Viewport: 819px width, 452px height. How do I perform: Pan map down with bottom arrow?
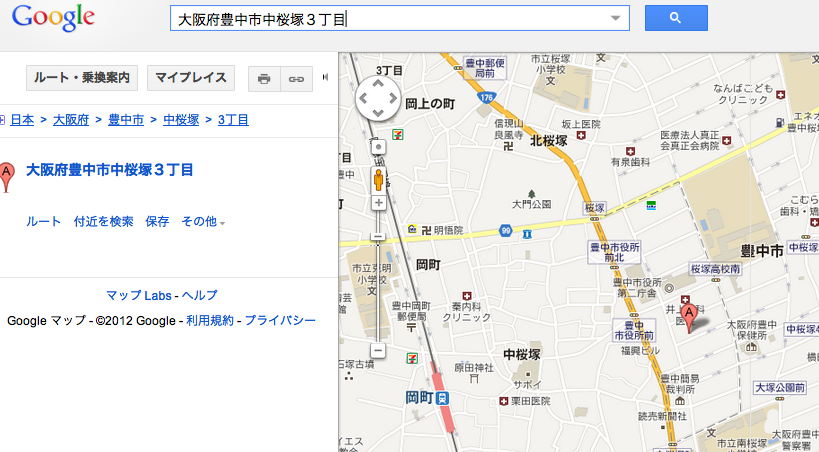tap(378, 113)
